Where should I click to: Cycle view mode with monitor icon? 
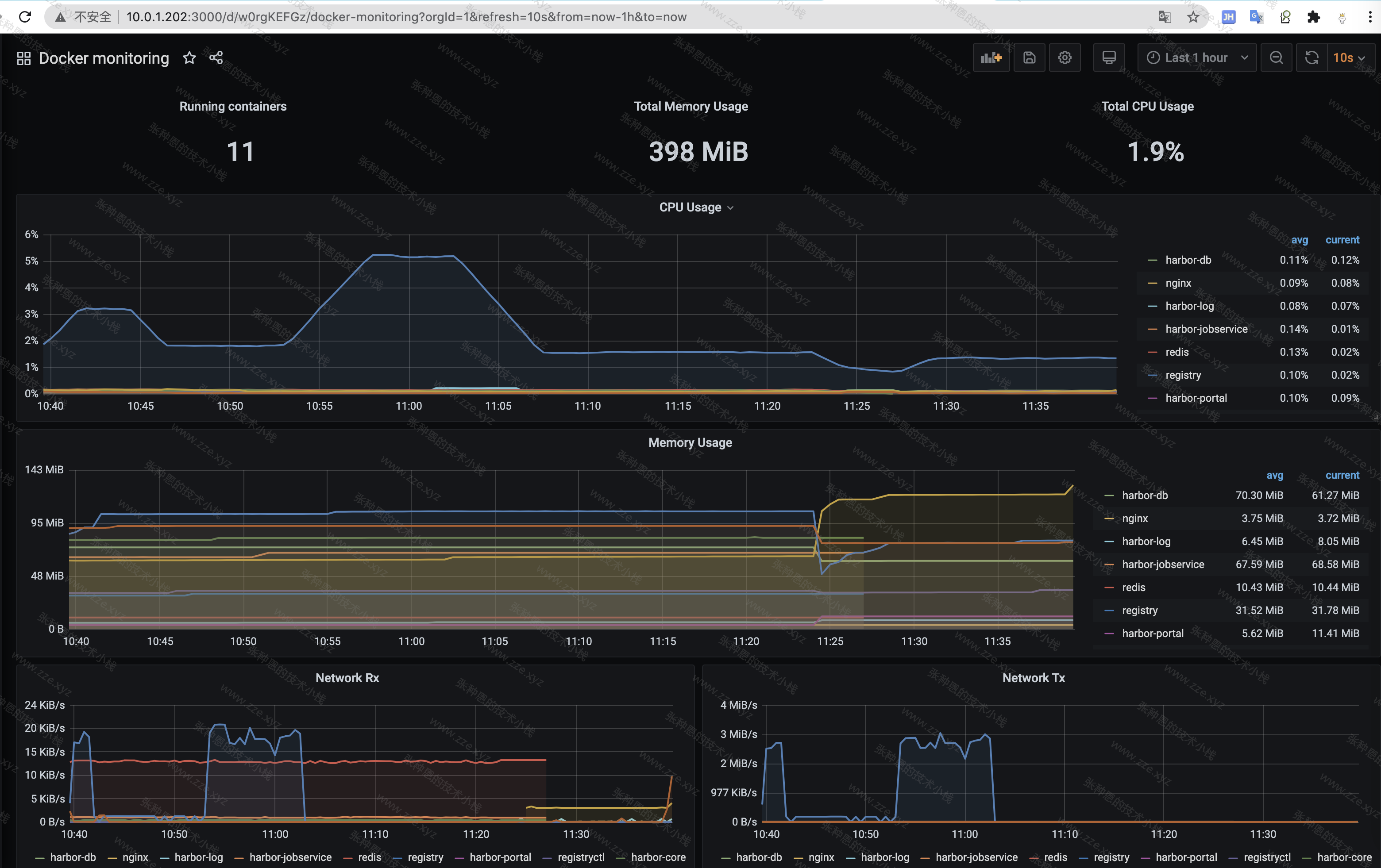[x=1109, y=58]
